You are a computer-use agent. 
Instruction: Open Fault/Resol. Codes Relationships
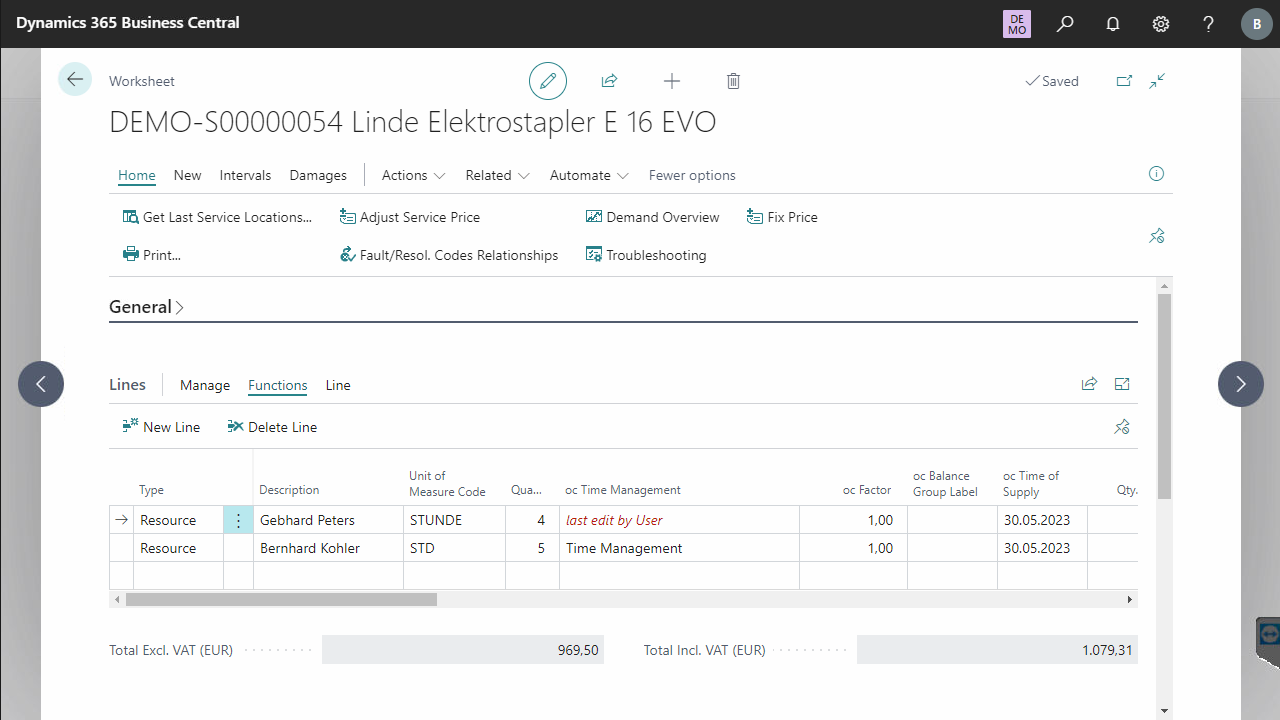[x=449, y=255]
